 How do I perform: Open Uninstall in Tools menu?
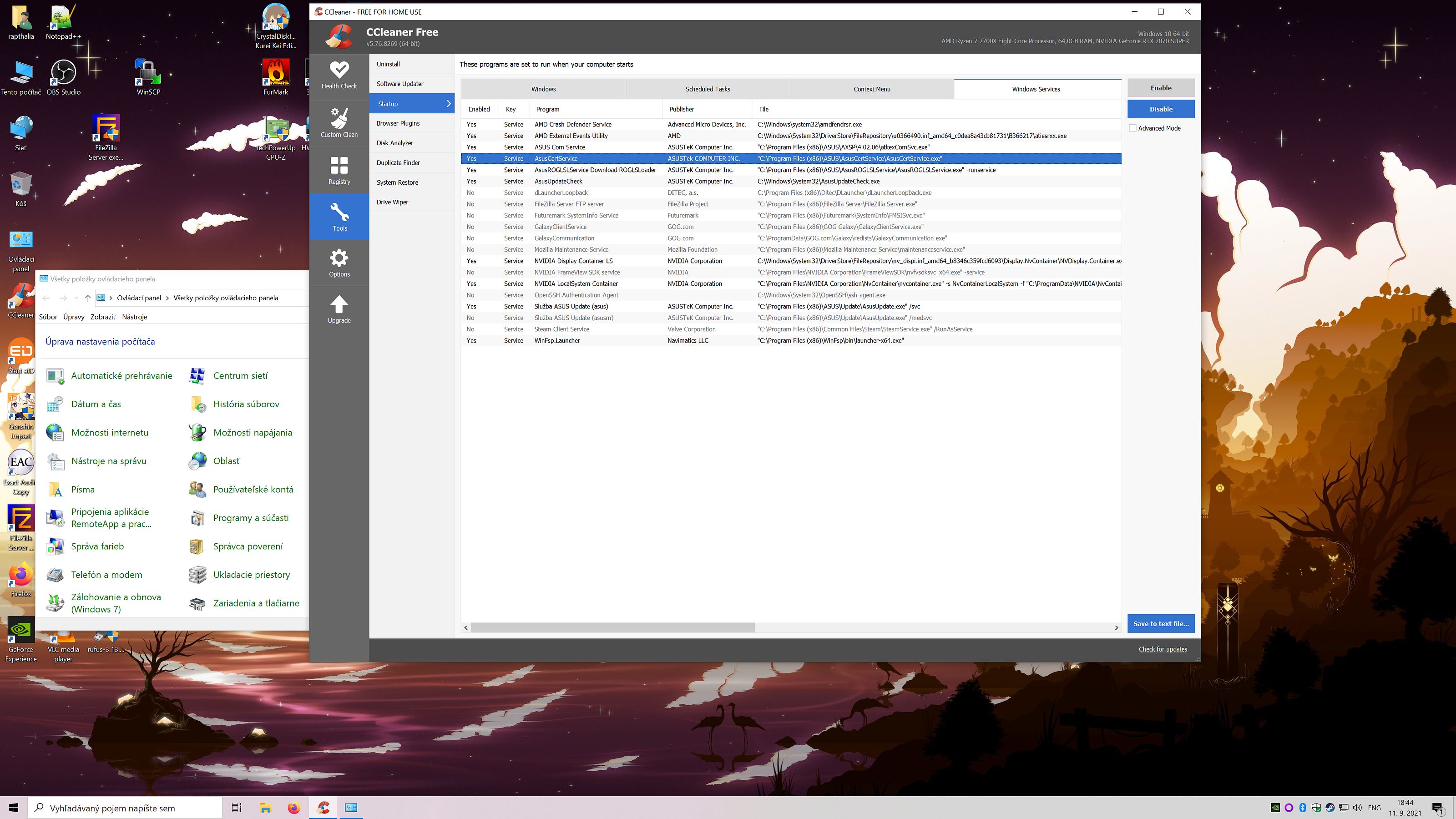coord(412,64)
